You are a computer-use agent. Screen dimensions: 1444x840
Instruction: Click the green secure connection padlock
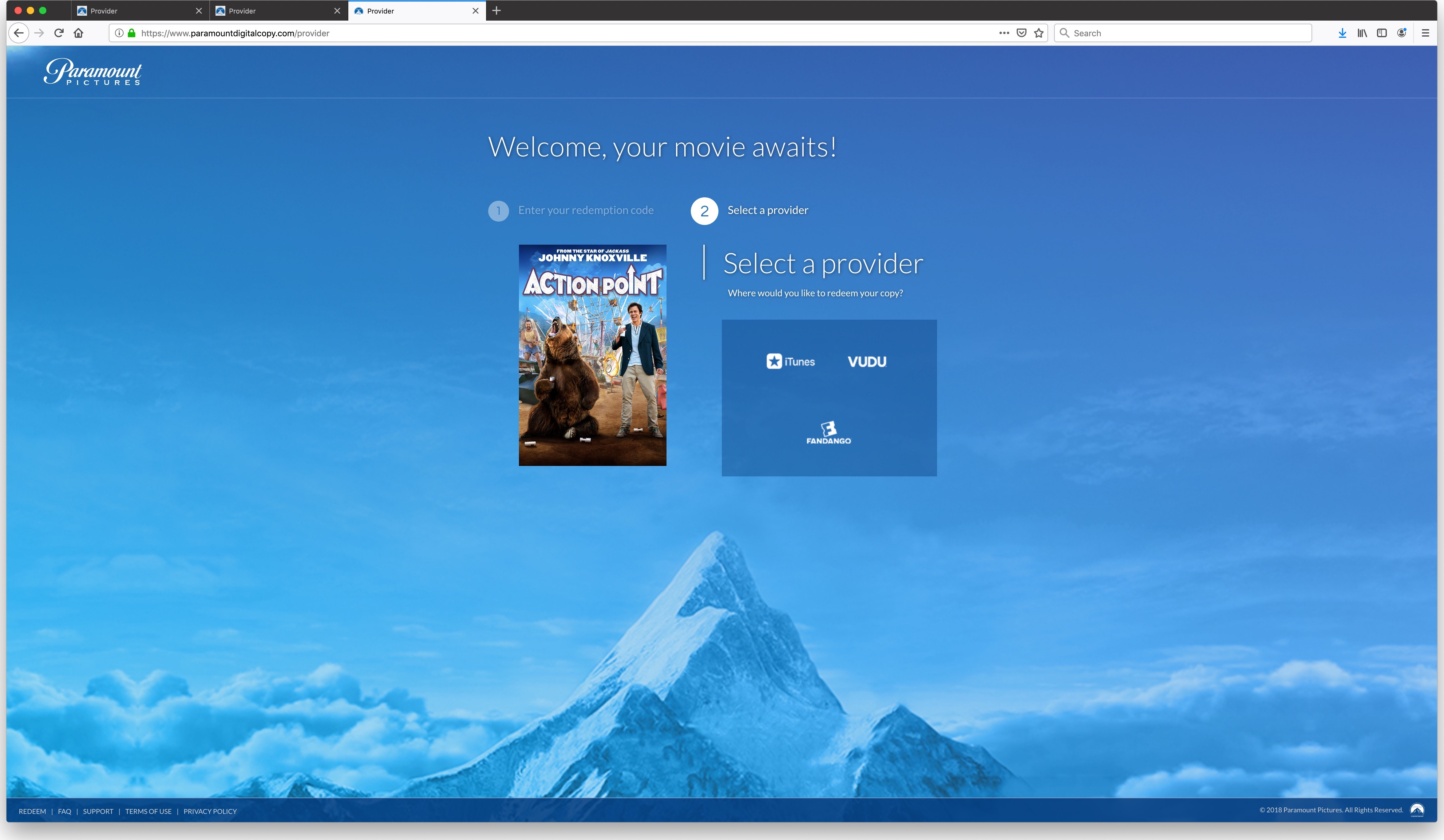(x=132, y=33)
